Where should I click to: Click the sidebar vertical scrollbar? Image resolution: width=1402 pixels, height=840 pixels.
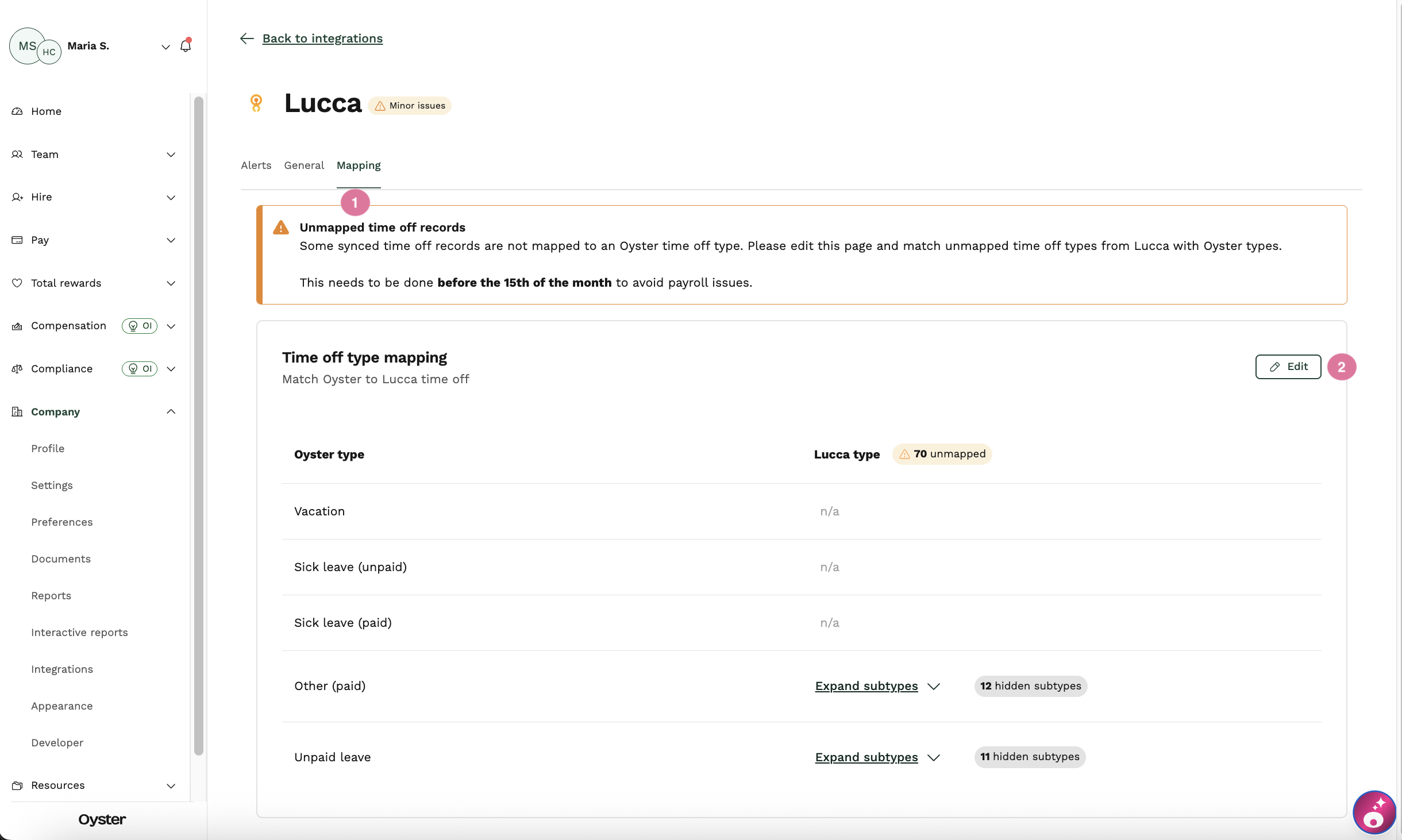199,426
